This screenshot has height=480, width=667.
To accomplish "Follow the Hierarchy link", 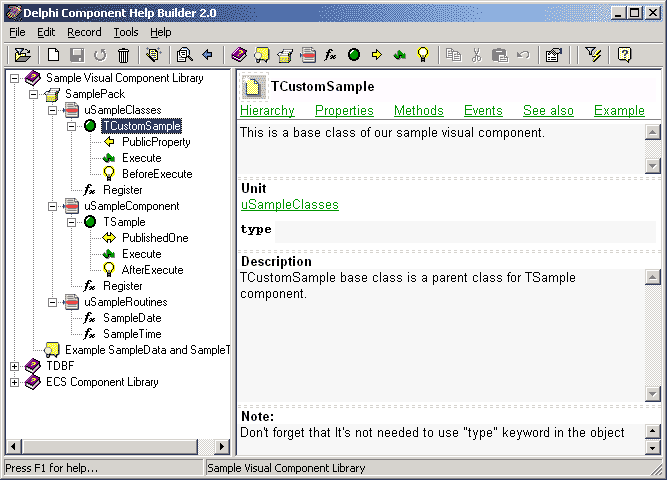I will [x=267, y=111].
